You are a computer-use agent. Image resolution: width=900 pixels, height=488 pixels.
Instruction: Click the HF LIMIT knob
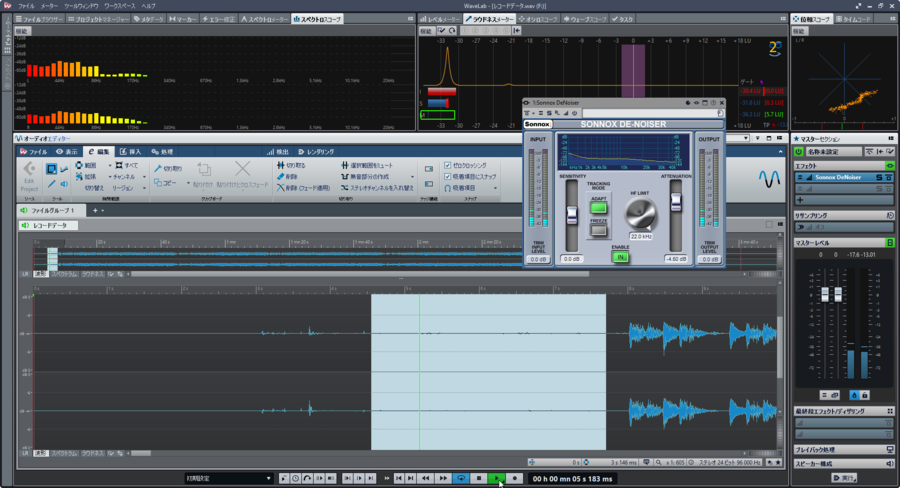641,214
